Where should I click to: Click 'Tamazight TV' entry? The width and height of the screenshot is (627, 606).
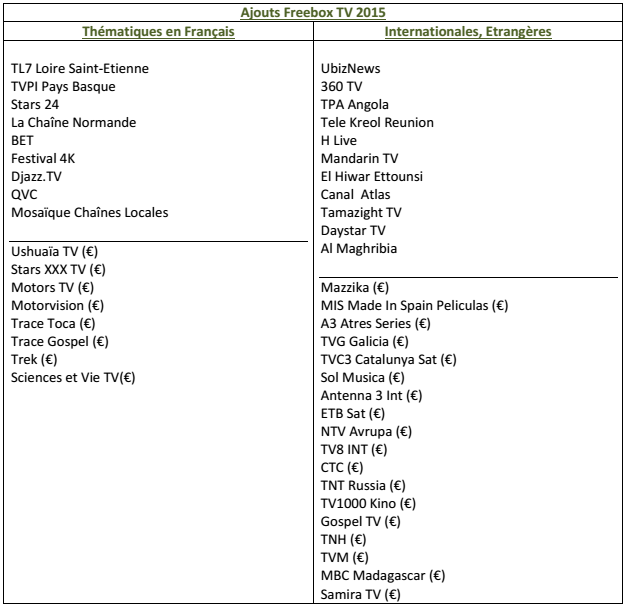361,213
